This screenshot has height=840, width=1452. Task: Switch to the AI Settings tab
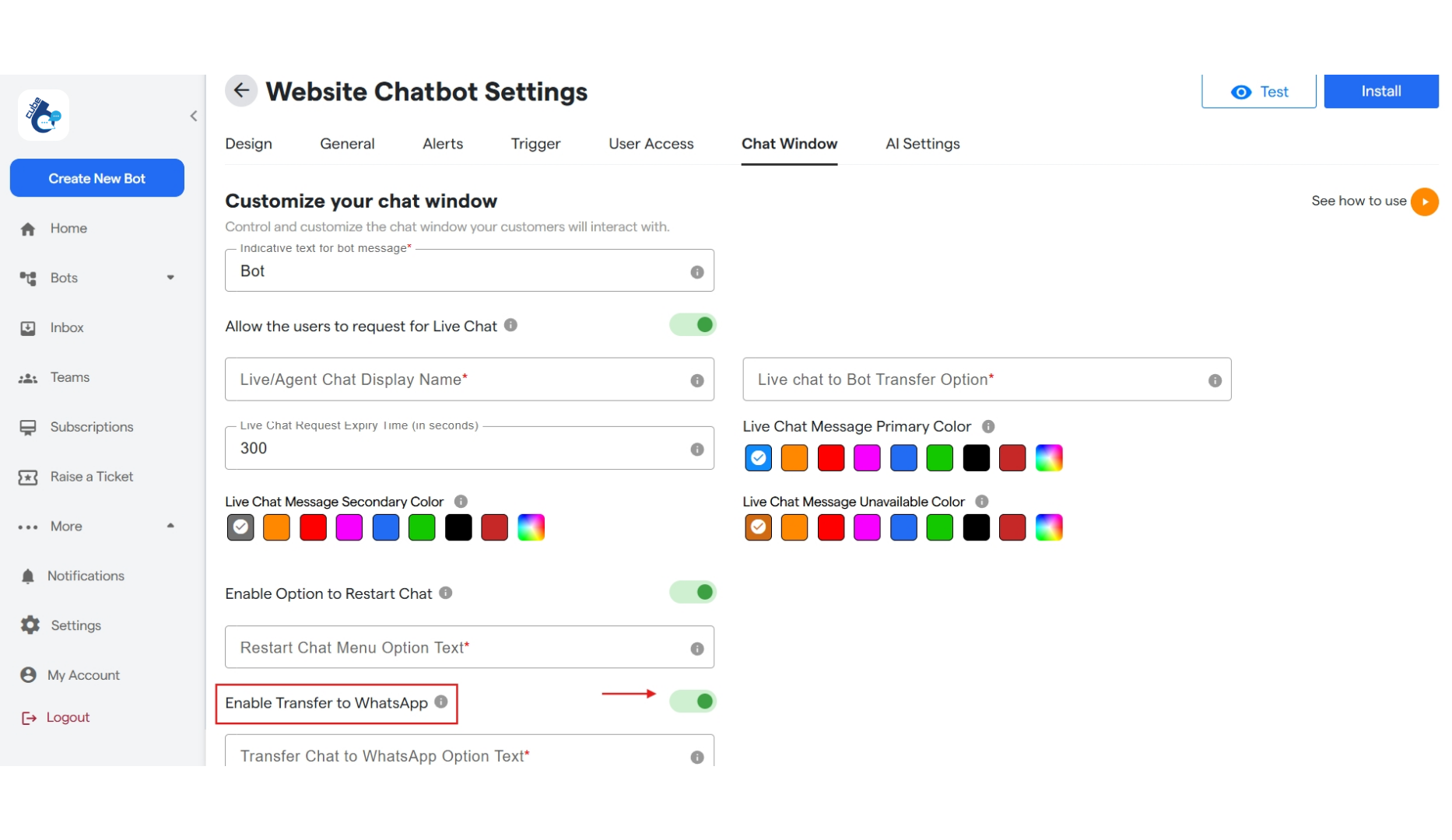pyautogui.click(x=922, y=144)
